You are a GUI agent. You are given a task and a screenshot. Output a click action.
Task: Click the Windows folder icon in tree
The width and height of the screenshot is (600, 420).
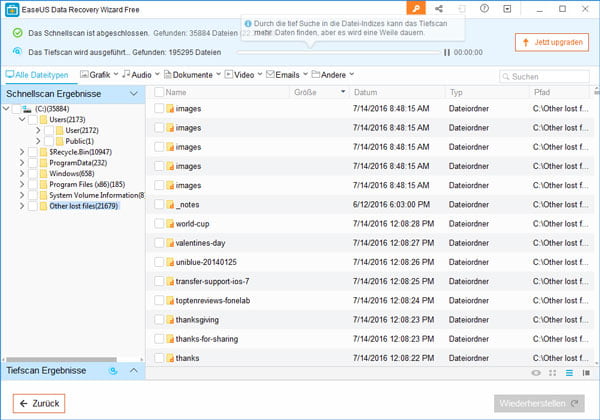tap(43, 174)
